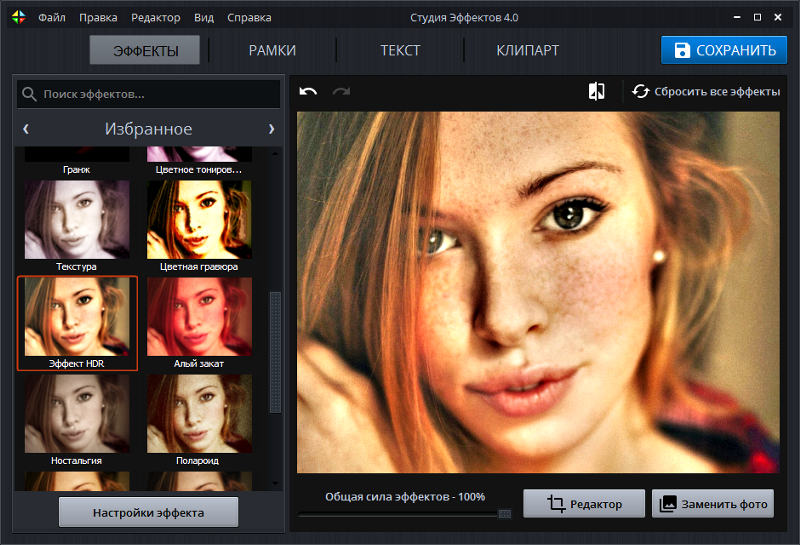This screenshot has height=545, width=800.
Task: Open the Правка menu
Action: (98, 17)
